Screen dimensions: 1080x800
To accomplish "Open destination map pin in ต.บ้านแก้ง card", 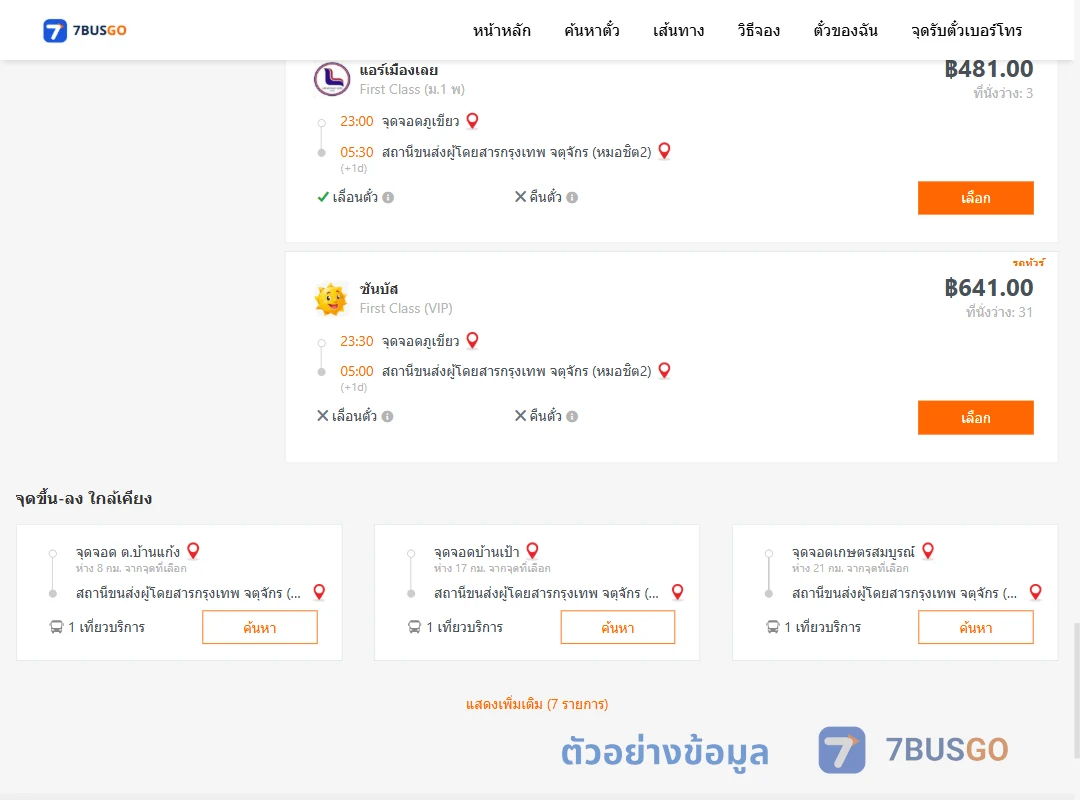I will coord(319,592).
